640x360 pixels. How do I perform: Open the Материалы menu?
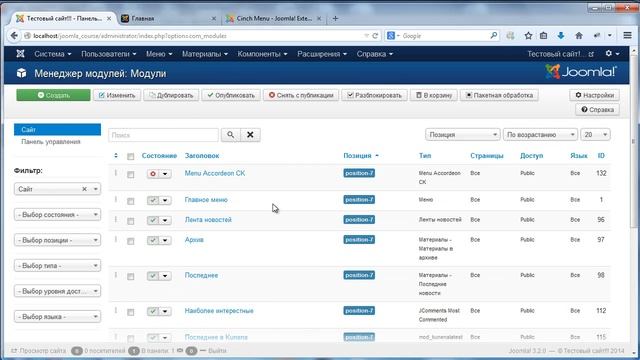tap(204, 54)
